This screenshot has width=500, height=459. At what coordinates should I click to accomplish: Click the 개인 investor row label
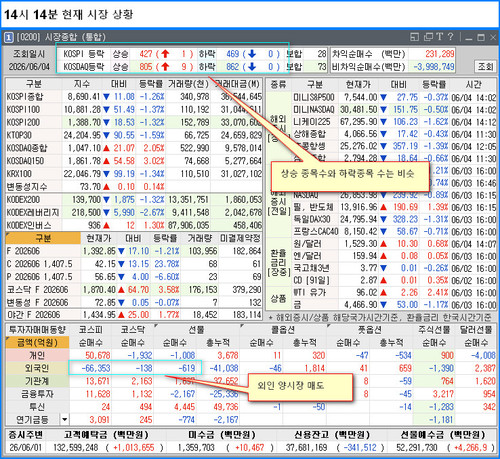coord(37,355)
